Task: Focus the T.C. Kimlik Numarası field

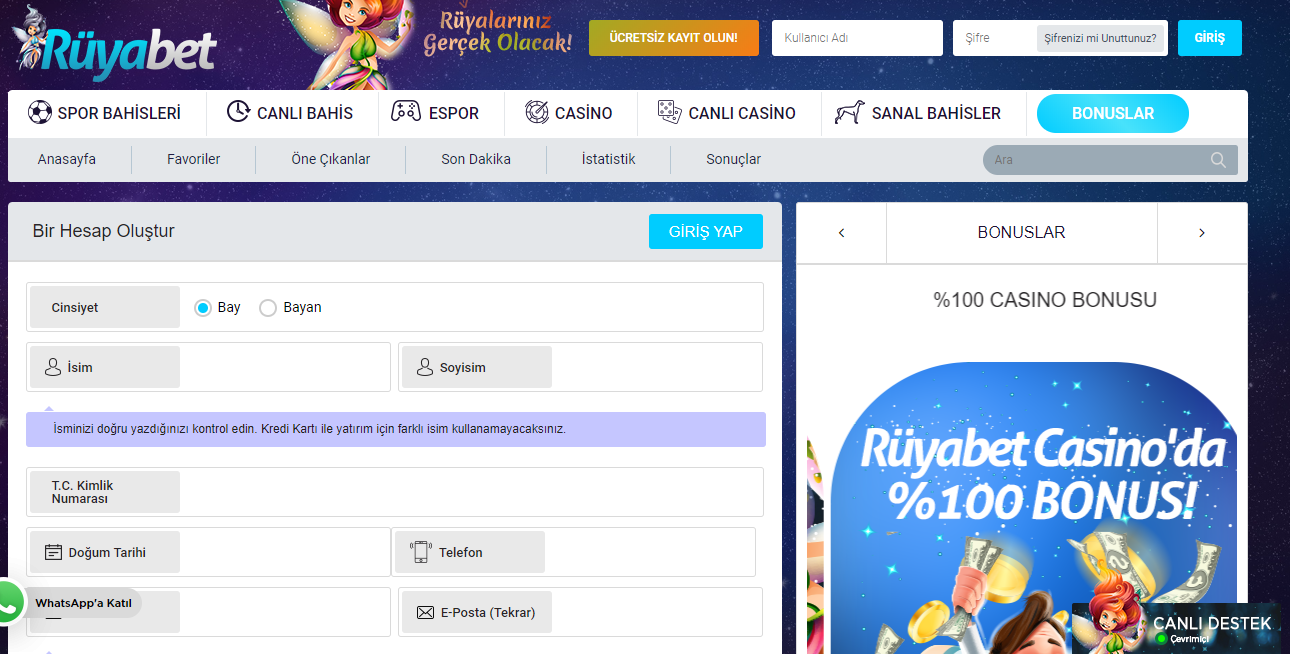Action: point(395,492)
